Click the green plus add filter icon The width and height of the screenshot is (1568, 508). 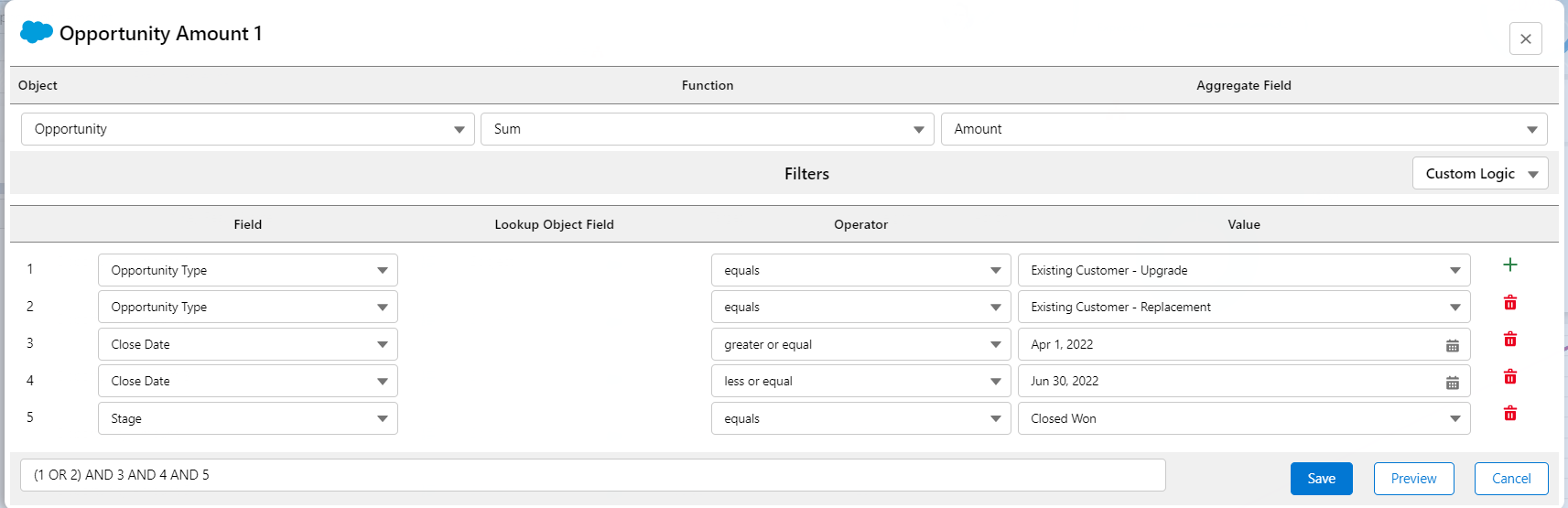point(1509,265)
